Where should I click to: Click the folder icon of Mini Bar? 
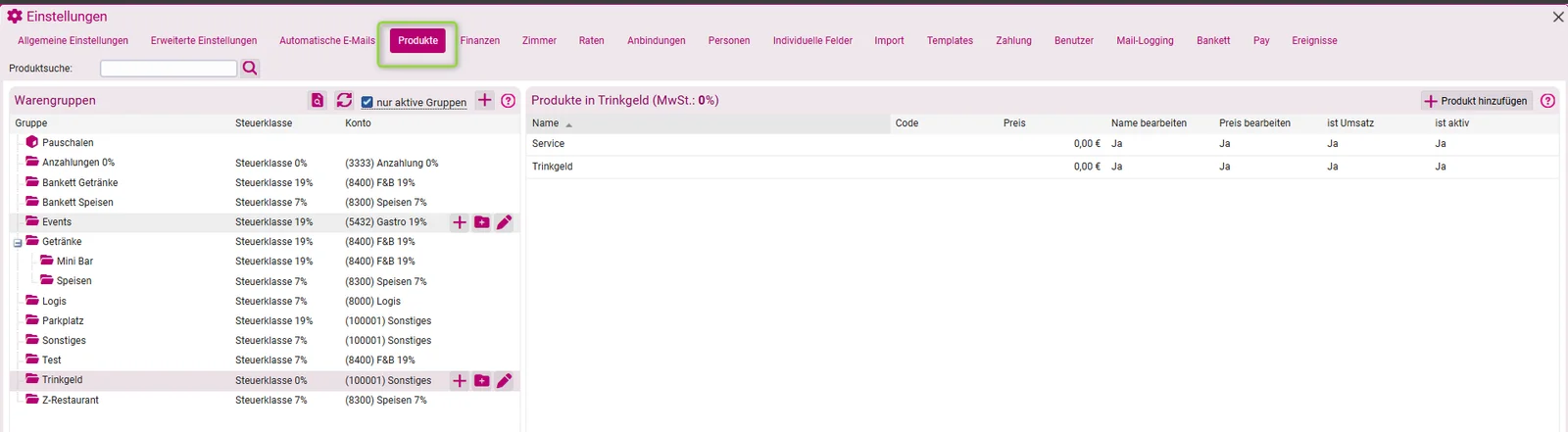tap(47, 261)
